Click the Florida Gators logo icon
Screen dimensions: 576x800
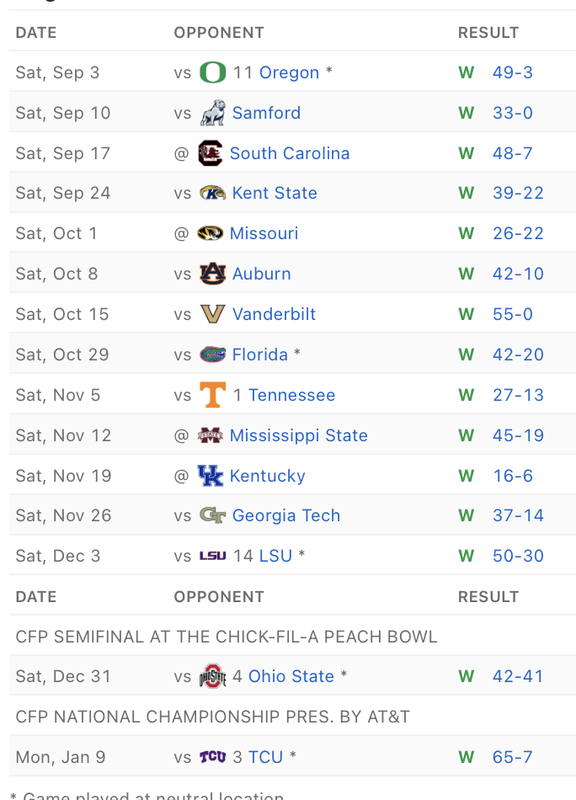pyautogui.click(x=212, y=354)
